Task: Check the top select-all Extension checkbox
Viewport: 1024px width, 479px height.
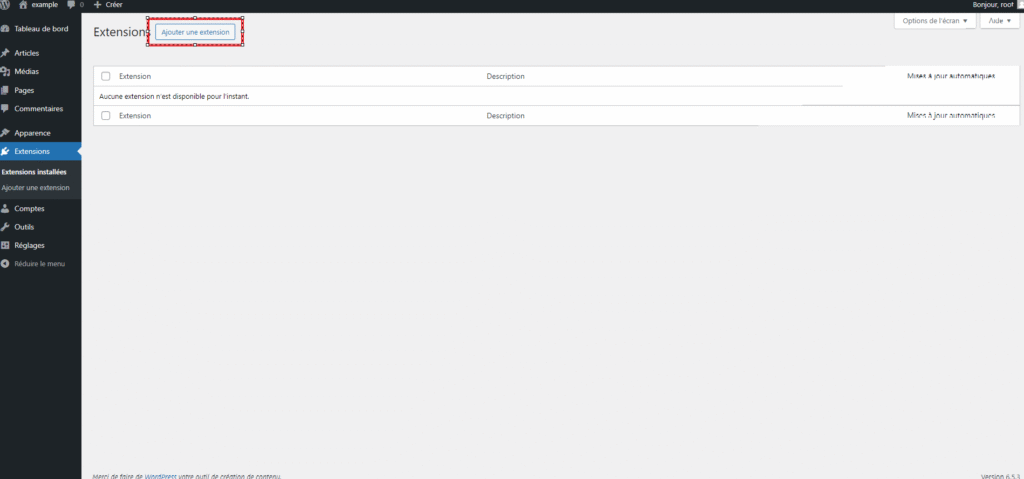Action: [x=106, y=76]
